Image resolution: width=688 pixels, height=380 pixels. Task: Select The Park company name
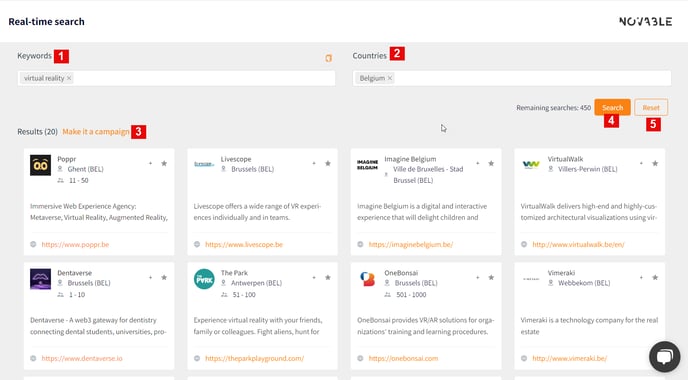234,273
